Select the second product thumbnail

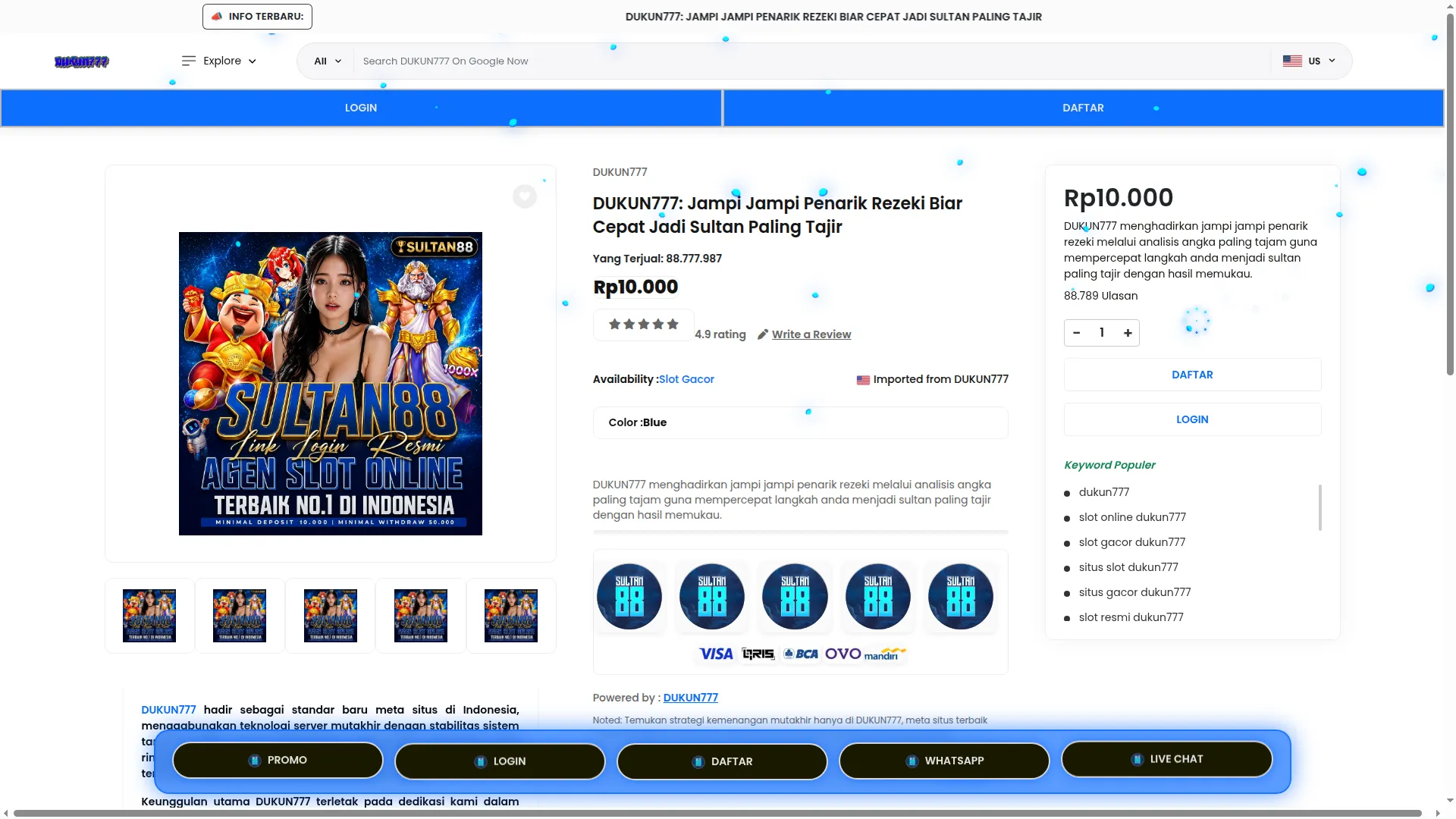(240, 616)
